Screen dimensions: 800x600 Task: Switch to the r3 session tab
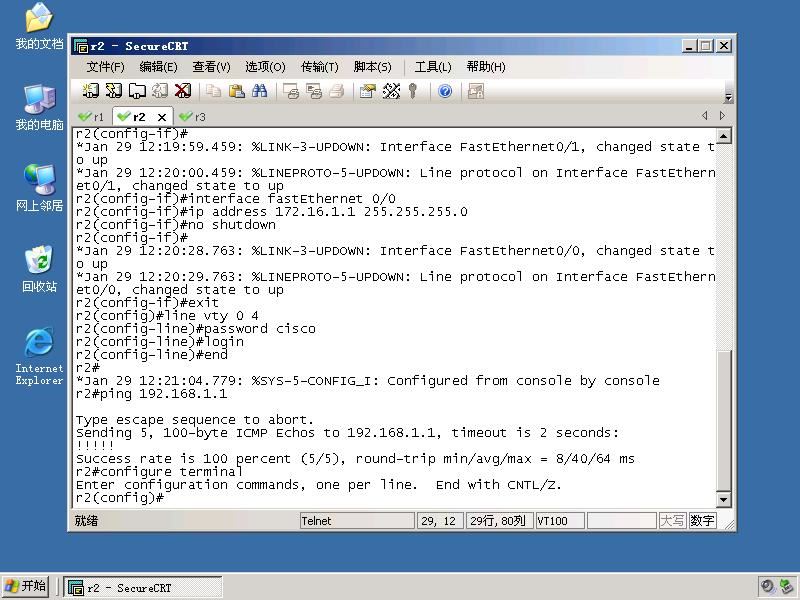[x=193, y=117]
